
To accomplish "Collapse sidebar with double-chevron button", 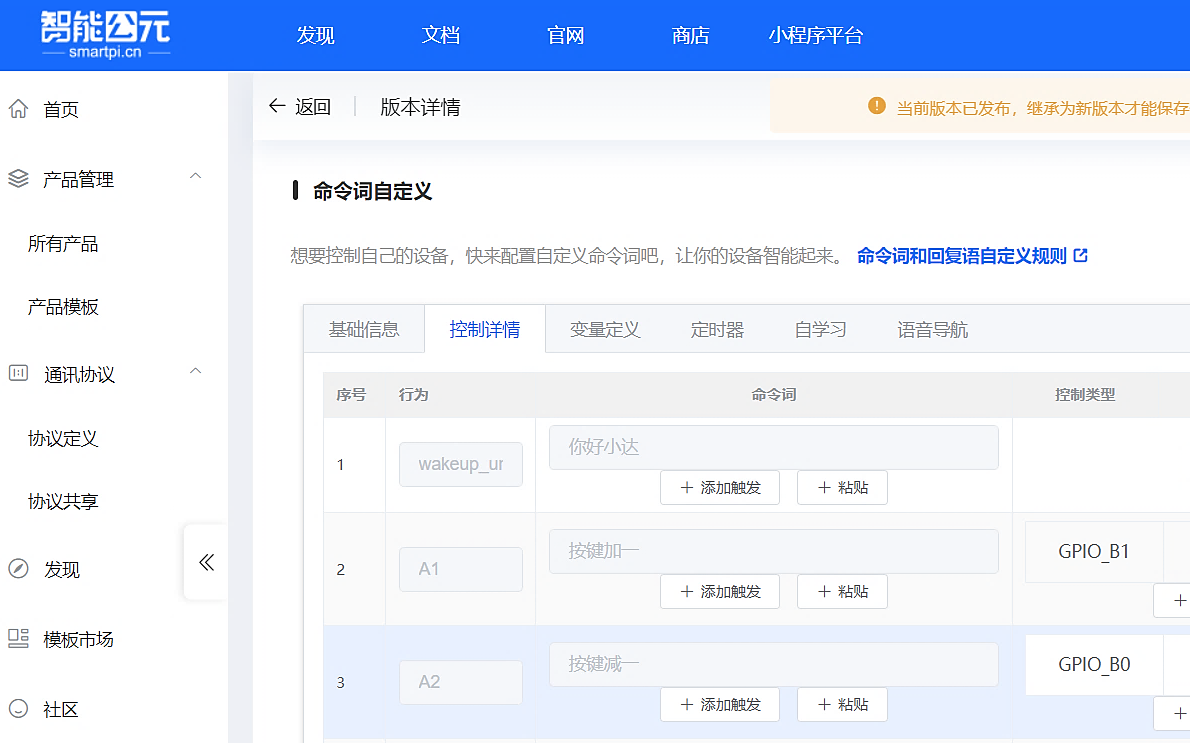I will 206,562.
